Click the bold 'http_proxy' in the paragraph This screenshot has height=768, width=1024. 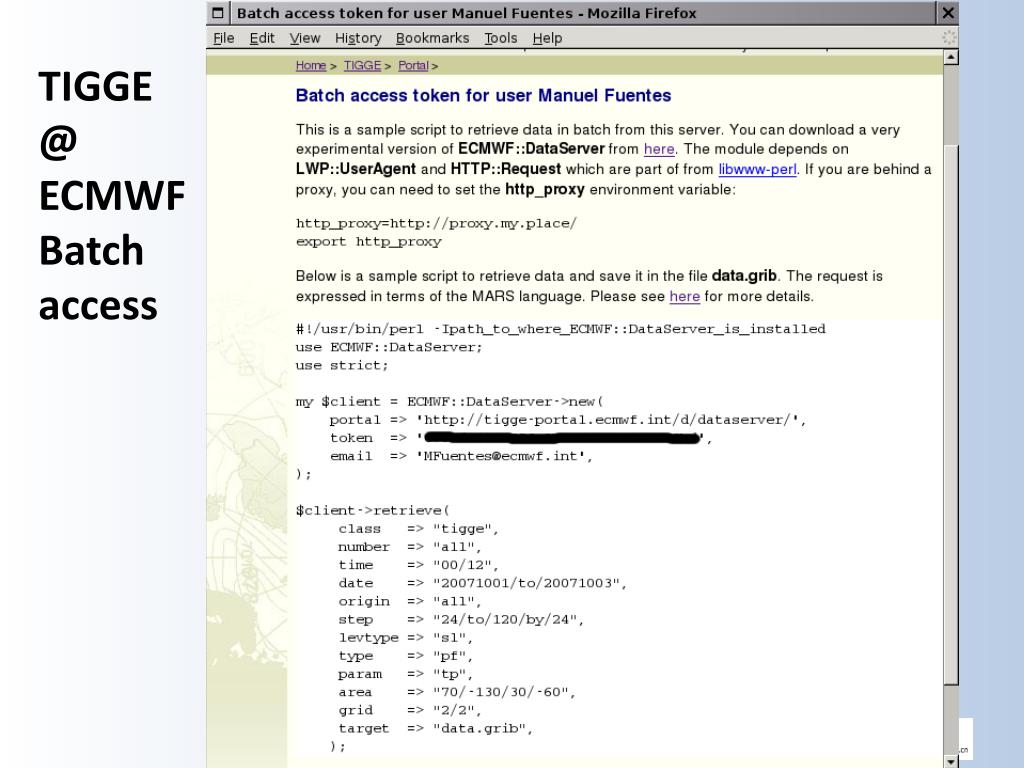point(545,189)
